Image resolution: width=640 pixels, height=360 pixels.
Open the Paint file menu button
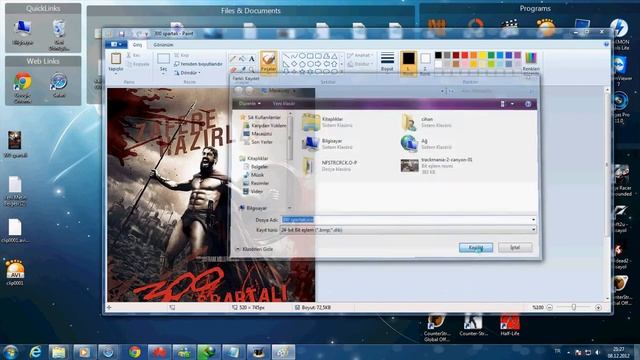tap(116, 44)
